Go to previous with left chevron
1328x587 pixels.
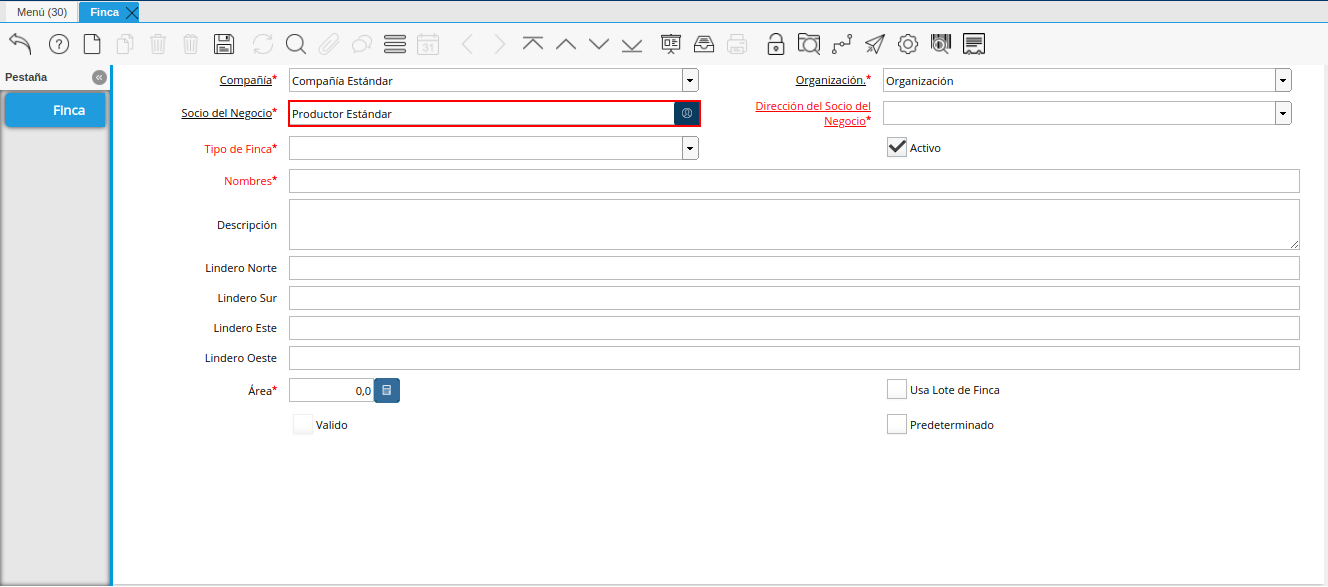[467, 44]
